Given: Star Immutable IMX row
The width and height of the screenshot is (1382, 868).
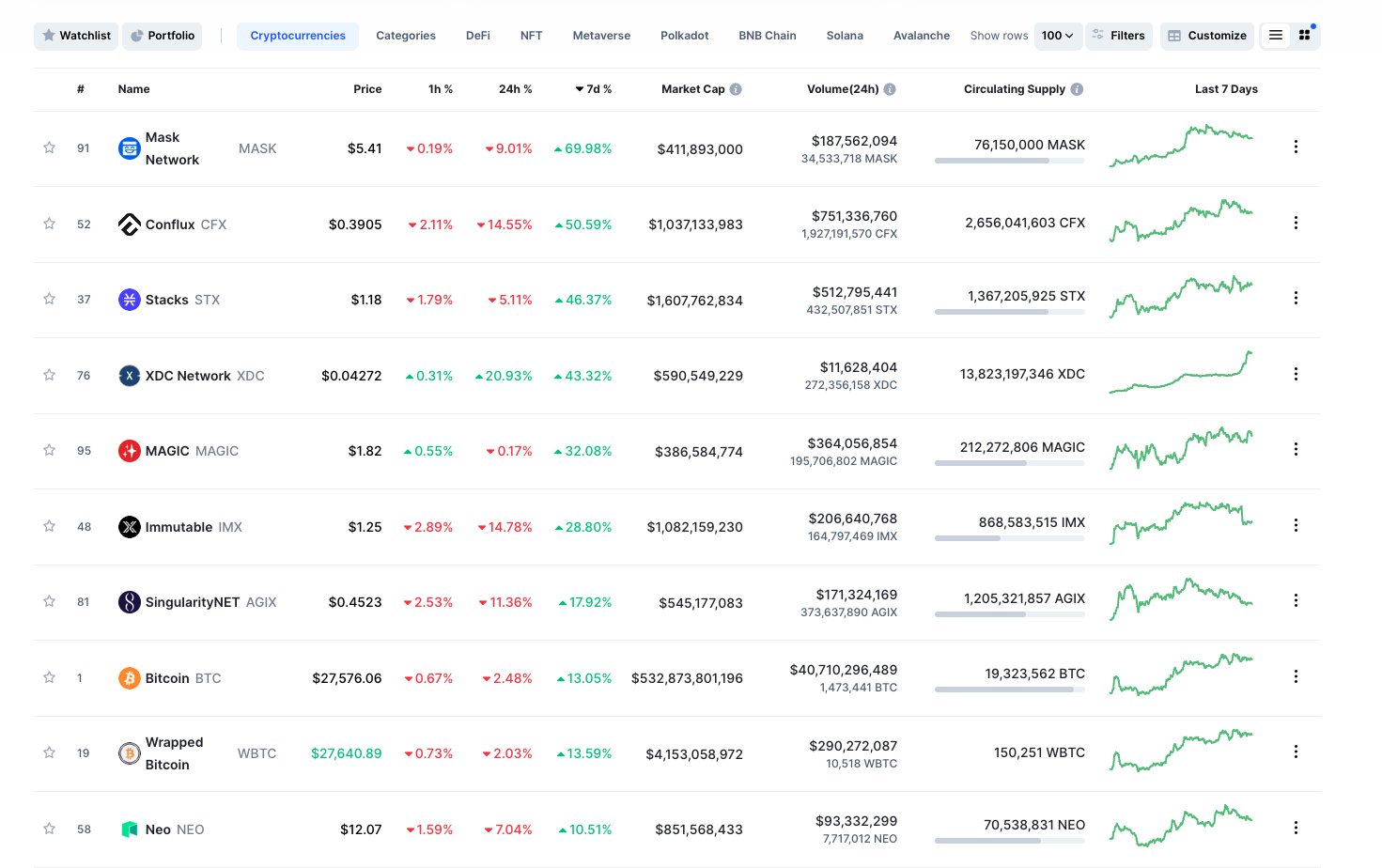Looking at the screenshot, I should click(49, 526).
